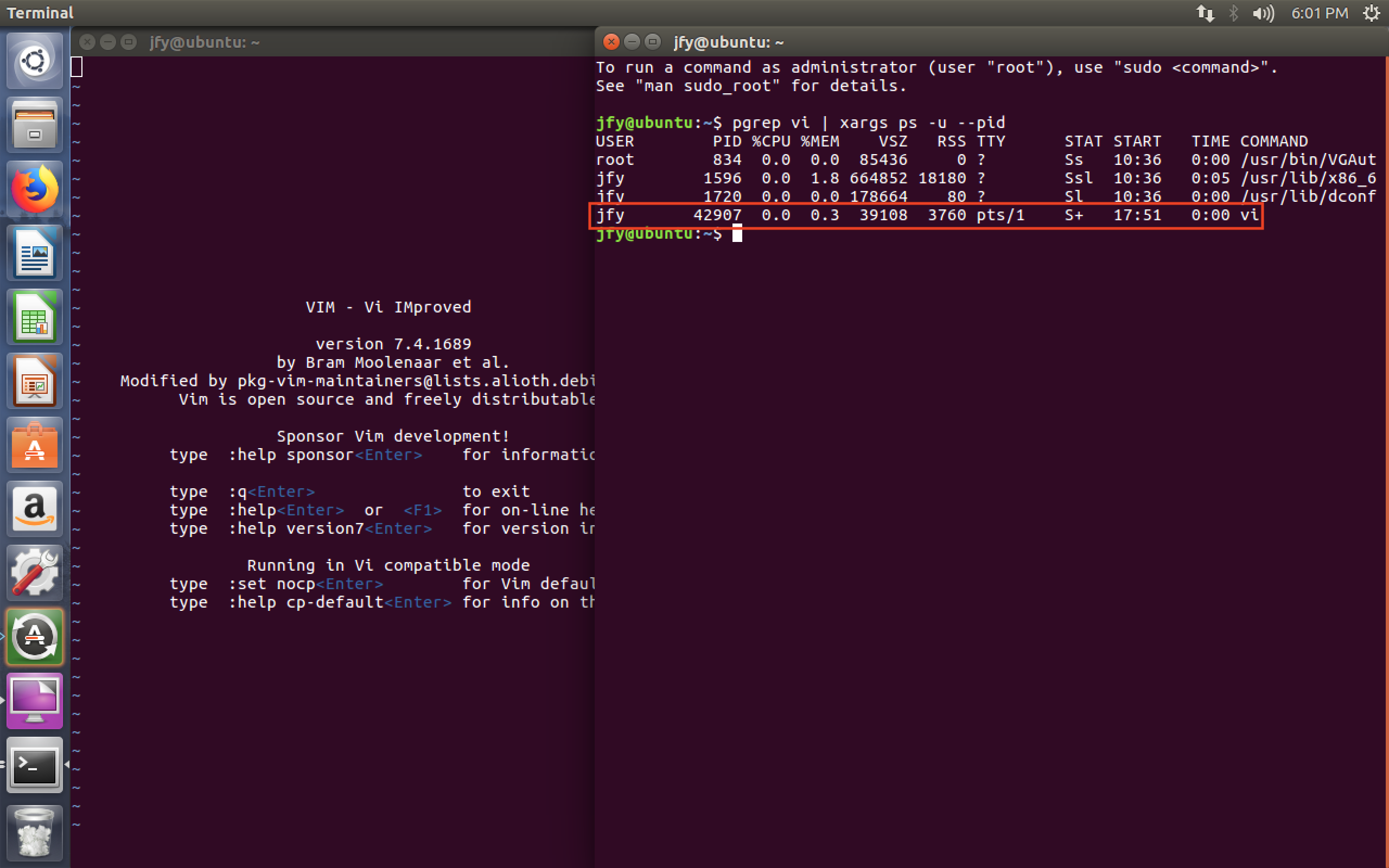The width and height of the screenshot is (1389, 868).
Task: Click 'Running in Vi compatible mode' text
Action: (x=388, y=565)
